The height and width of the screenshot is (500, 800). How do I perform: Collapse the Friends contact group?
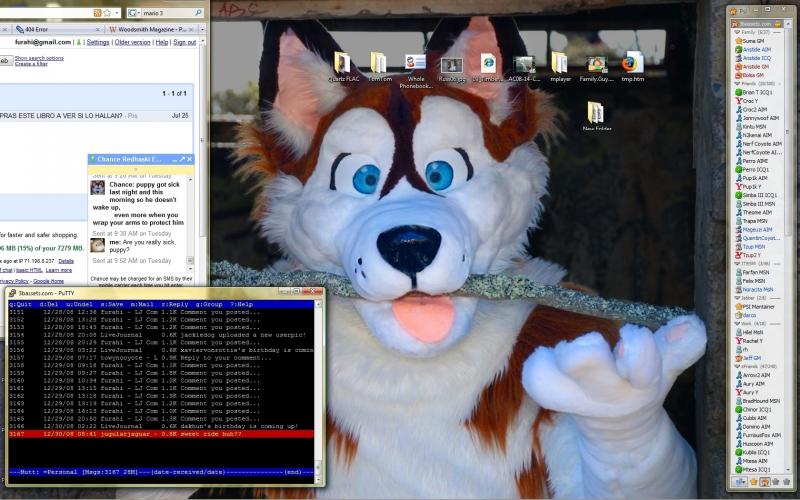(735, 84)
